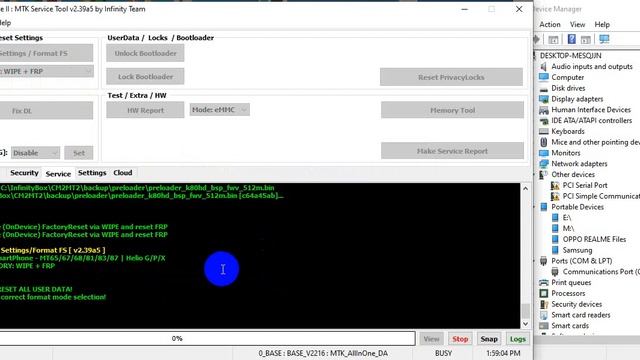This screenshot has width=640, height=360.
Task: Click the Reset PrivacyLocks button
Action: pos(451,77)
